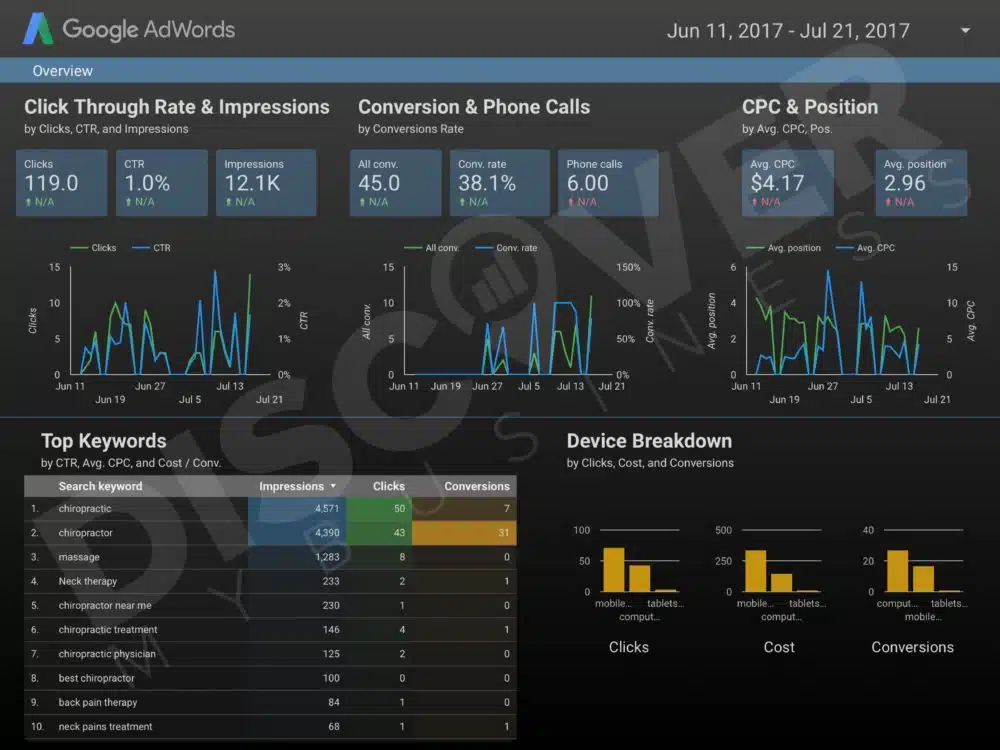
Task: Click the Avg. position legend entry
Action: 783,247
